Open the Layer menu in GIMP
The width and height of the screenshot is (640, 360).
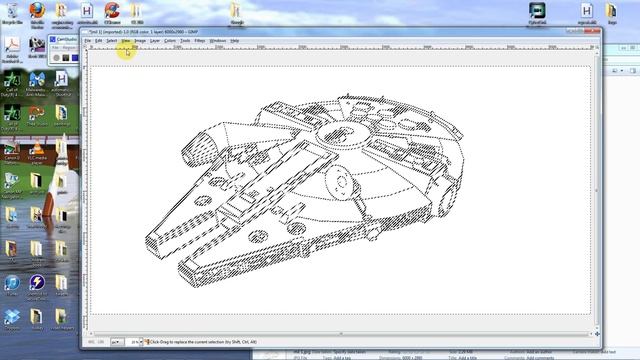click(x=155, y=41)
